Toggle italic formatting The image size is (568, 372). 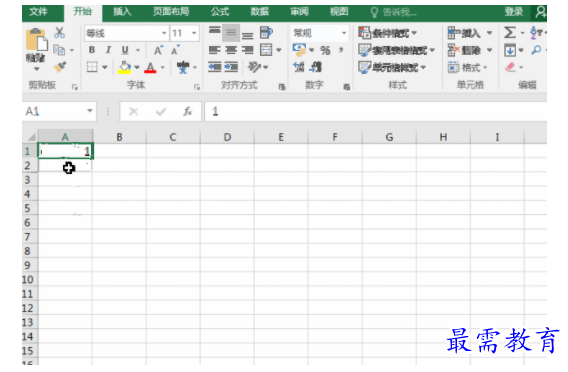(x=108, y=50)
